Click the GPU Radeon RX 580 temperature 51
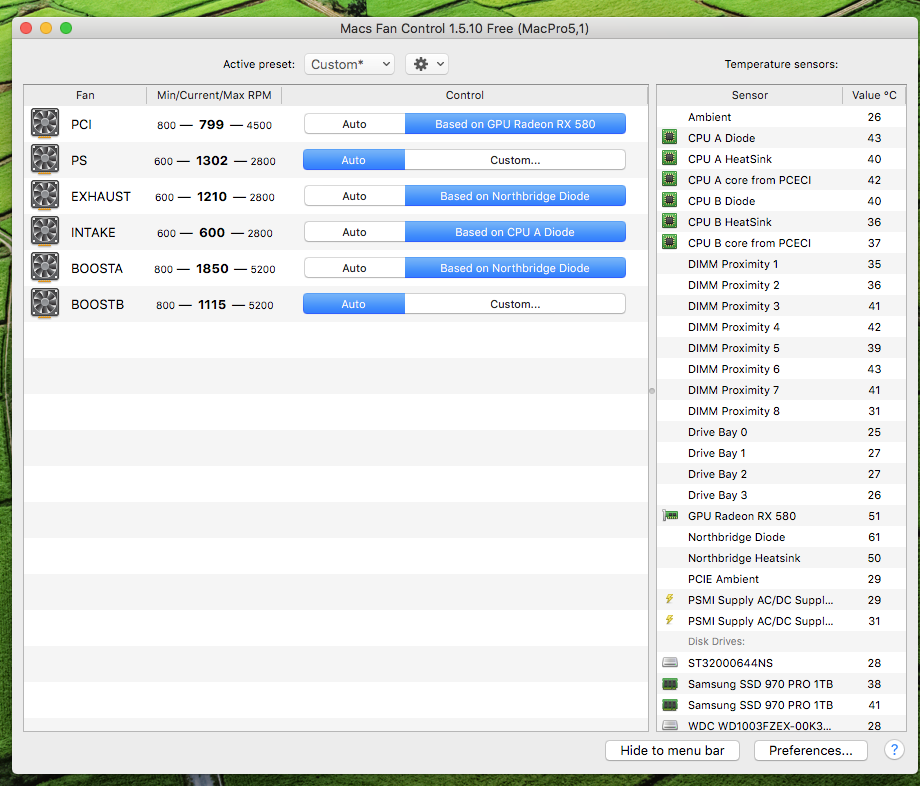 coord(874,516)
